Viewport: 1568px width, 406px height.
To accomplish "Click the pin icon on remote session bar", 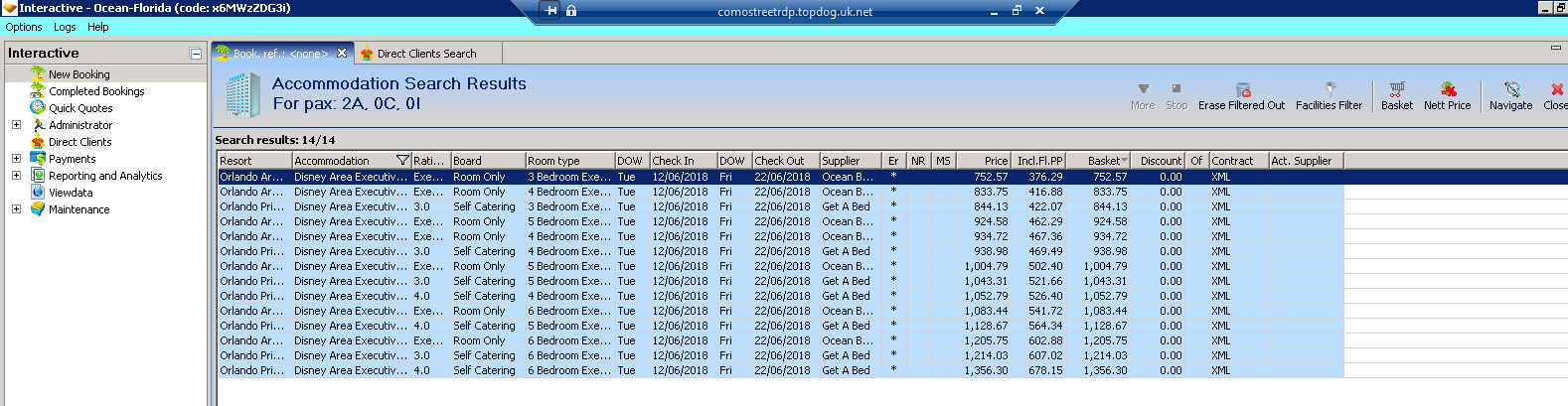I will pyautogui.click(x=552, y=11).
